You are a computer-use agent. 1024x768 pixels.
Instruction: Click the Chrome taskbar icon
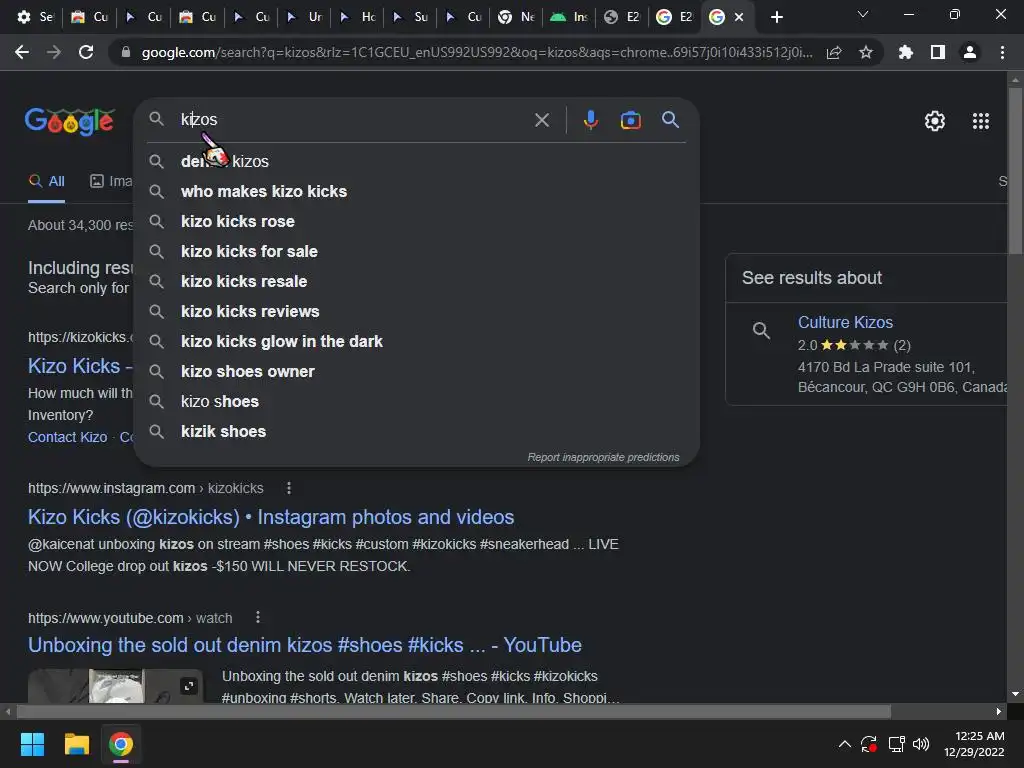[121, 744]
